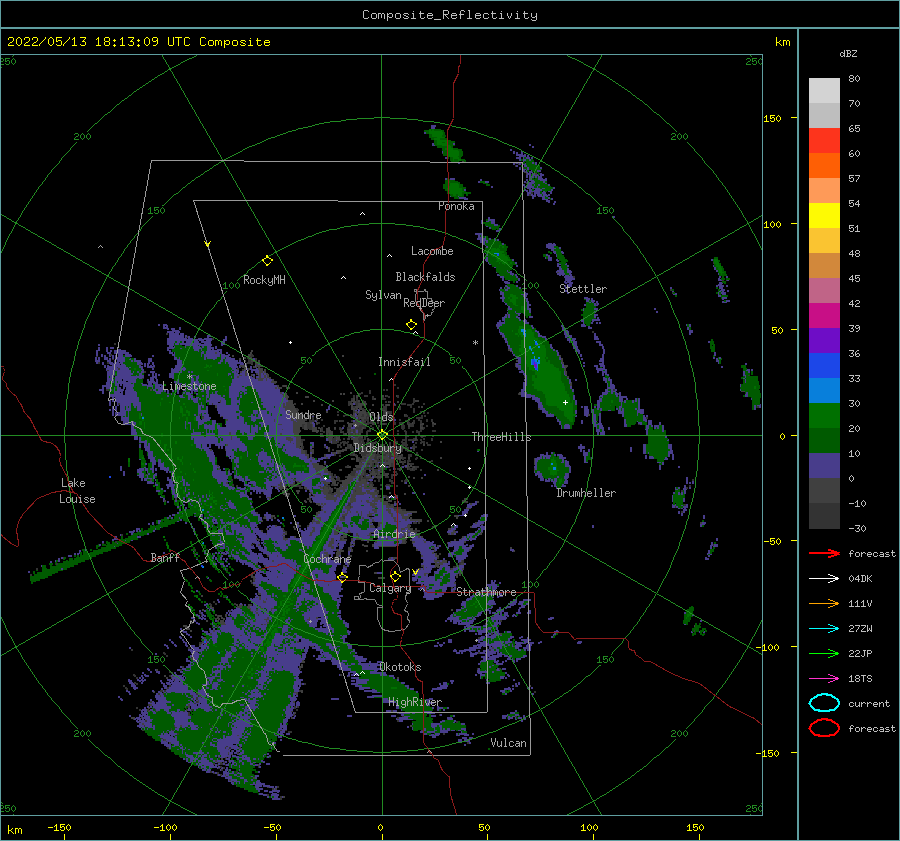900x841 pixels.
Task: Pick the slate purple swatch below 10 label
Action: [x=824, y=466]
